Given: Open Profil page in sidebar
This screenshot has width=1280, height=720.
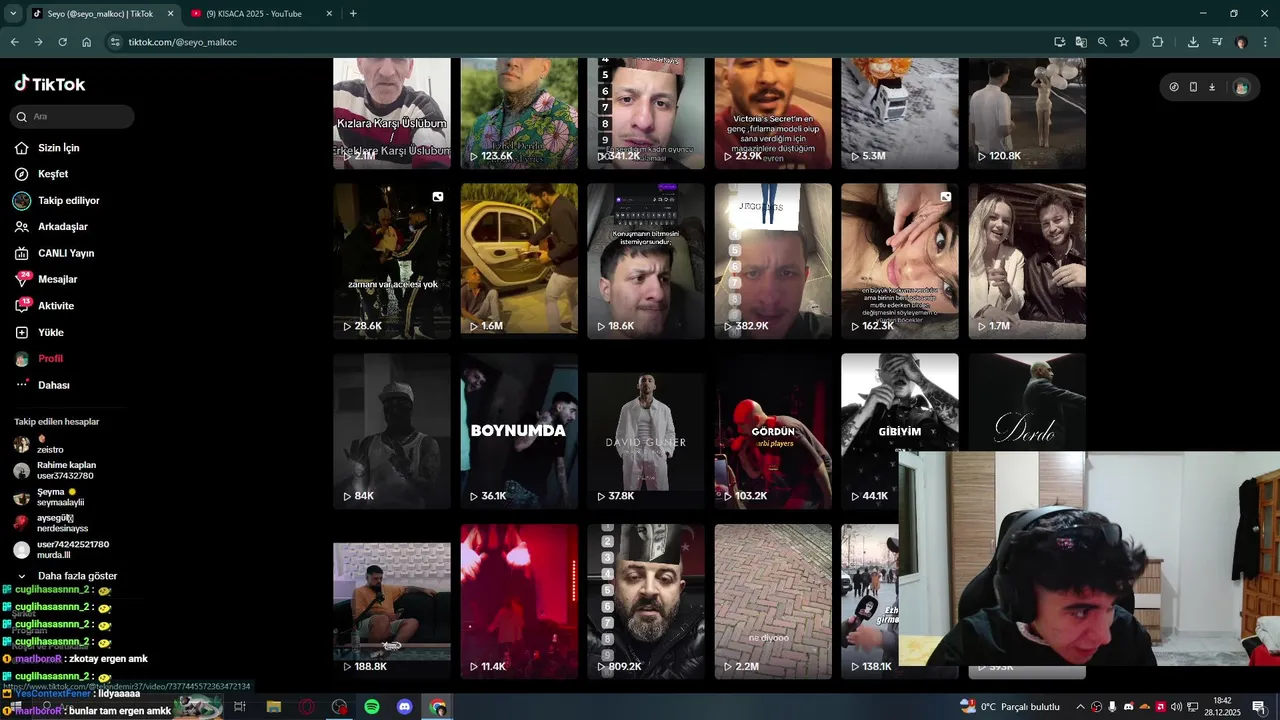Looking at the screenshot, I should coord(50,358).
